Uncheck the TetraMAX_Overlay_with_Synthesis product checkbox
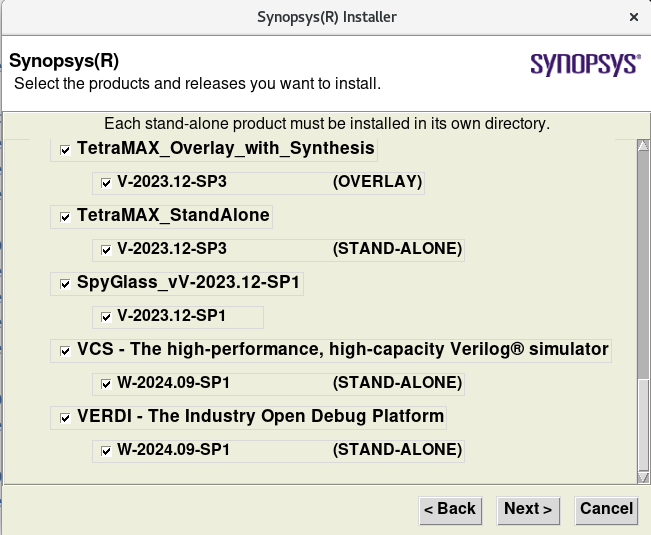The image size is (651, 535). [65, 150]
